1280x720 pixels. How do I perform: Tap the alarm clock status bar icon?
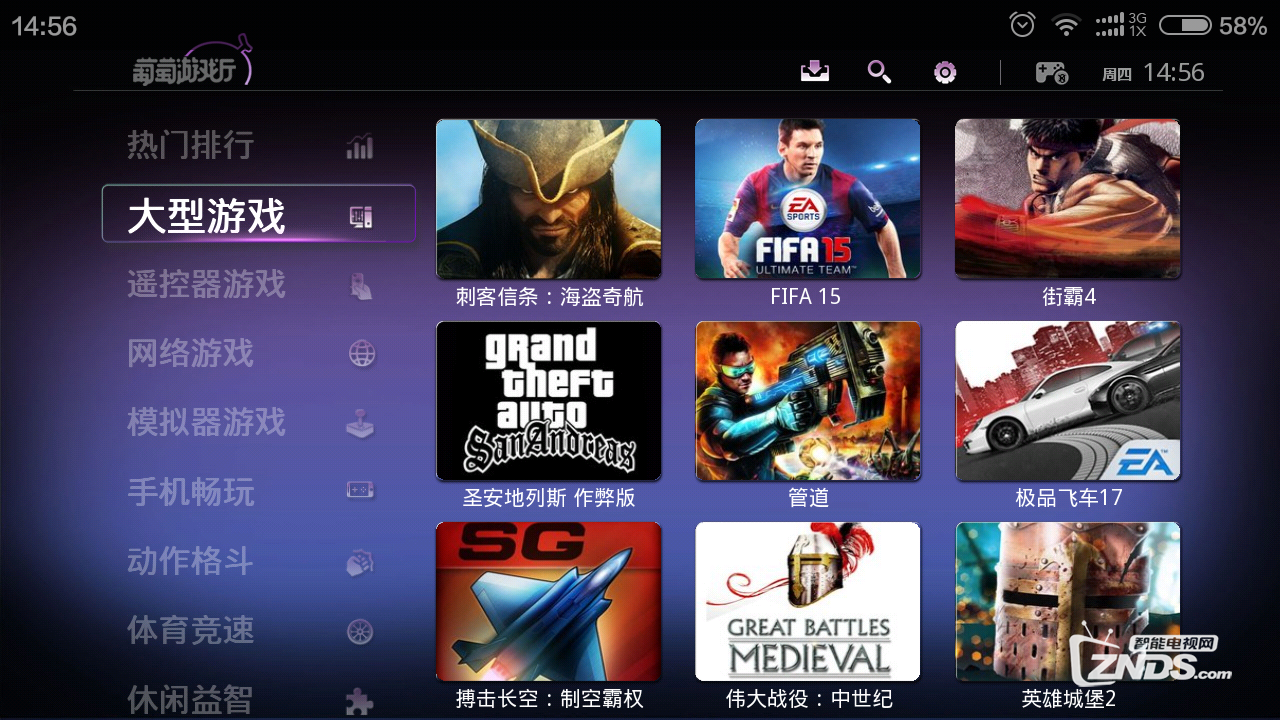(1022, 25)
